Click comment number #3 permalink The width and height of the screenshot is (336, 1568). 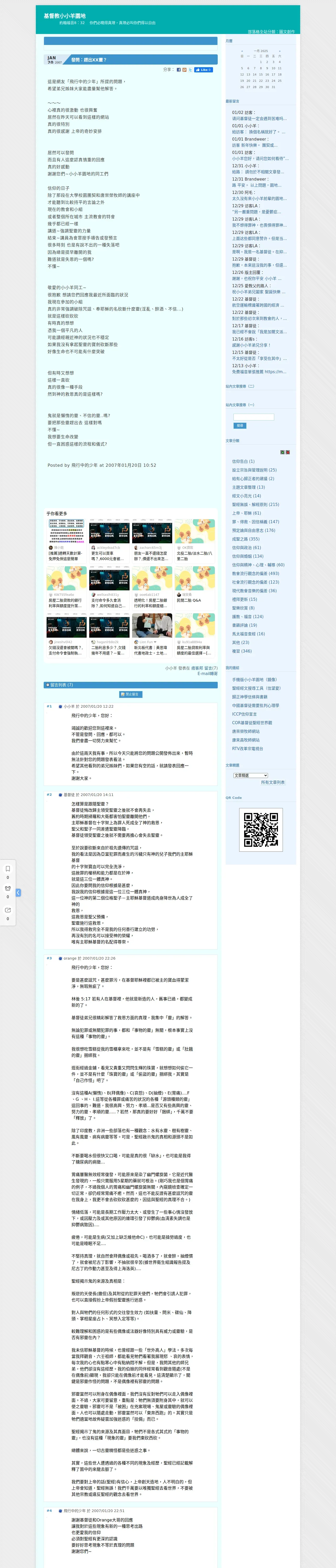49,958
